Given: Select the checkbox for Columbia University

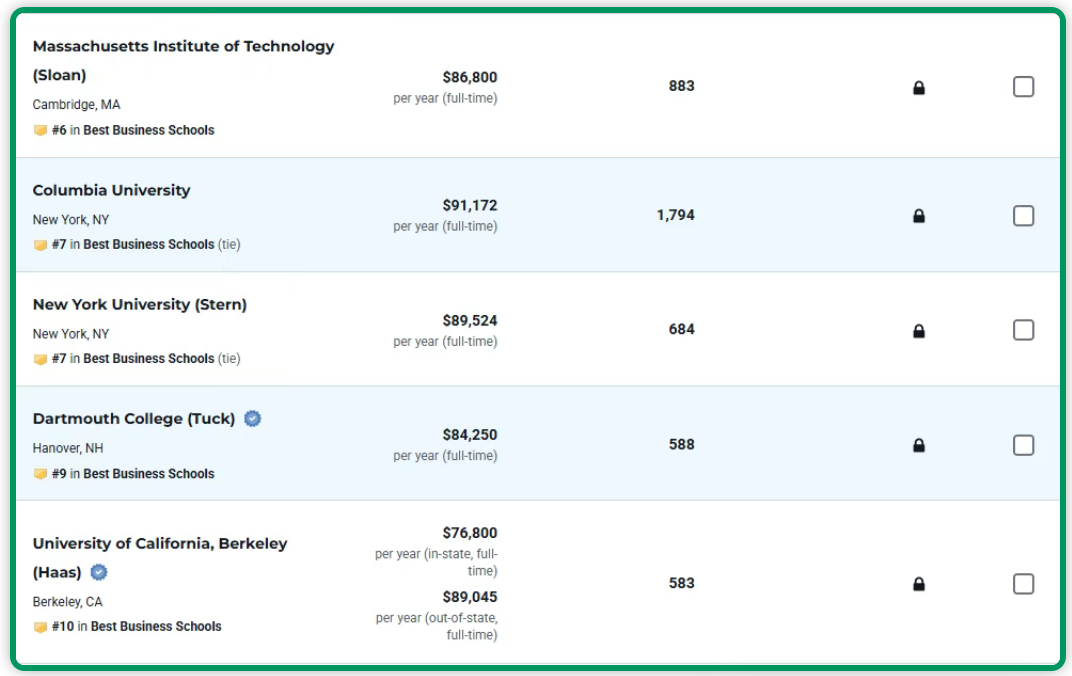Looking at the screenshot, I should click(x=1023, y=216).
